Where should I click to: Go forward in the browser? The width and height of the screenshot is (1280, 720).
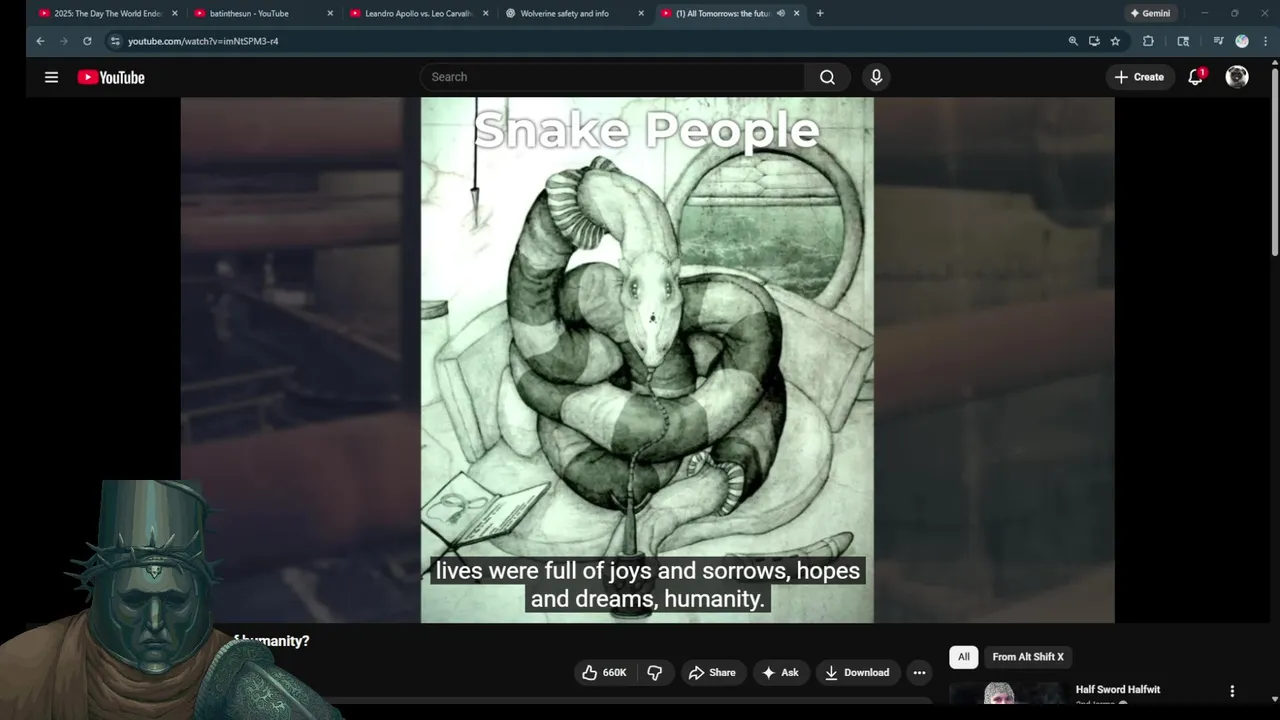[64, 41]
